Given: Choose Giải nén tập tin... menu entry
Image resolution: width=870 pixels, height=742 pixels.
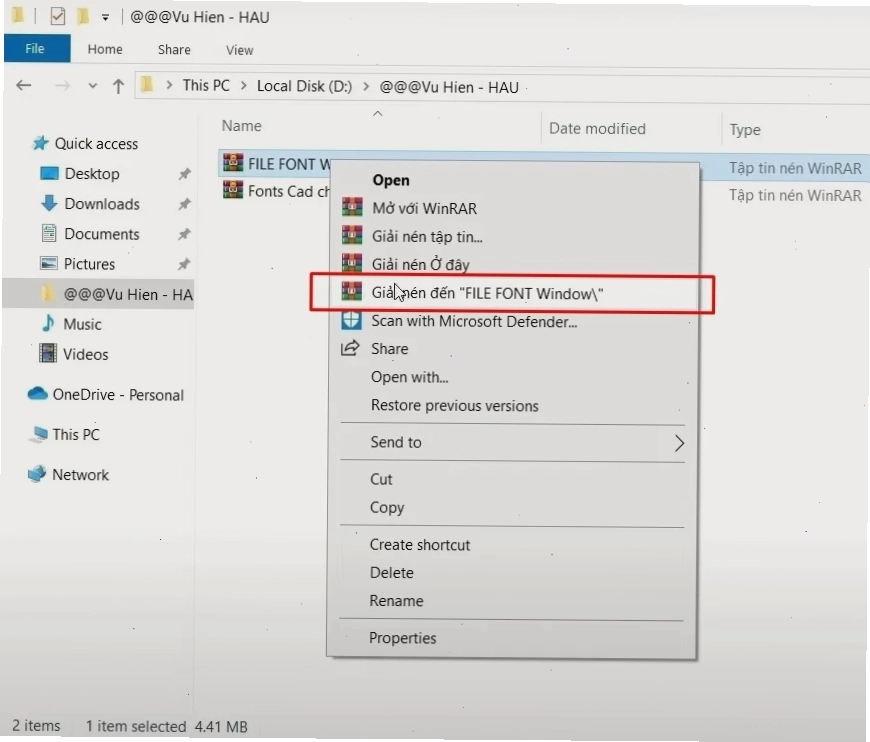Looking at the screenshot, I should [x=427, y=237].
